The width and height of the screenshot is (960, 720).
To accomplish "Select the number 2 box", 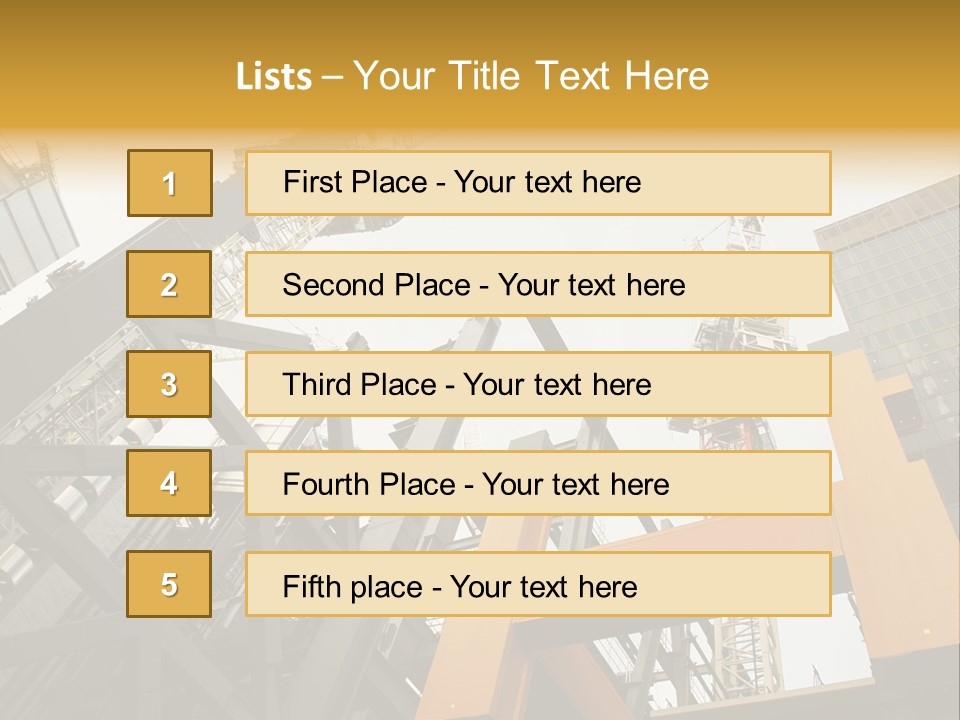I will coord(169,284).
